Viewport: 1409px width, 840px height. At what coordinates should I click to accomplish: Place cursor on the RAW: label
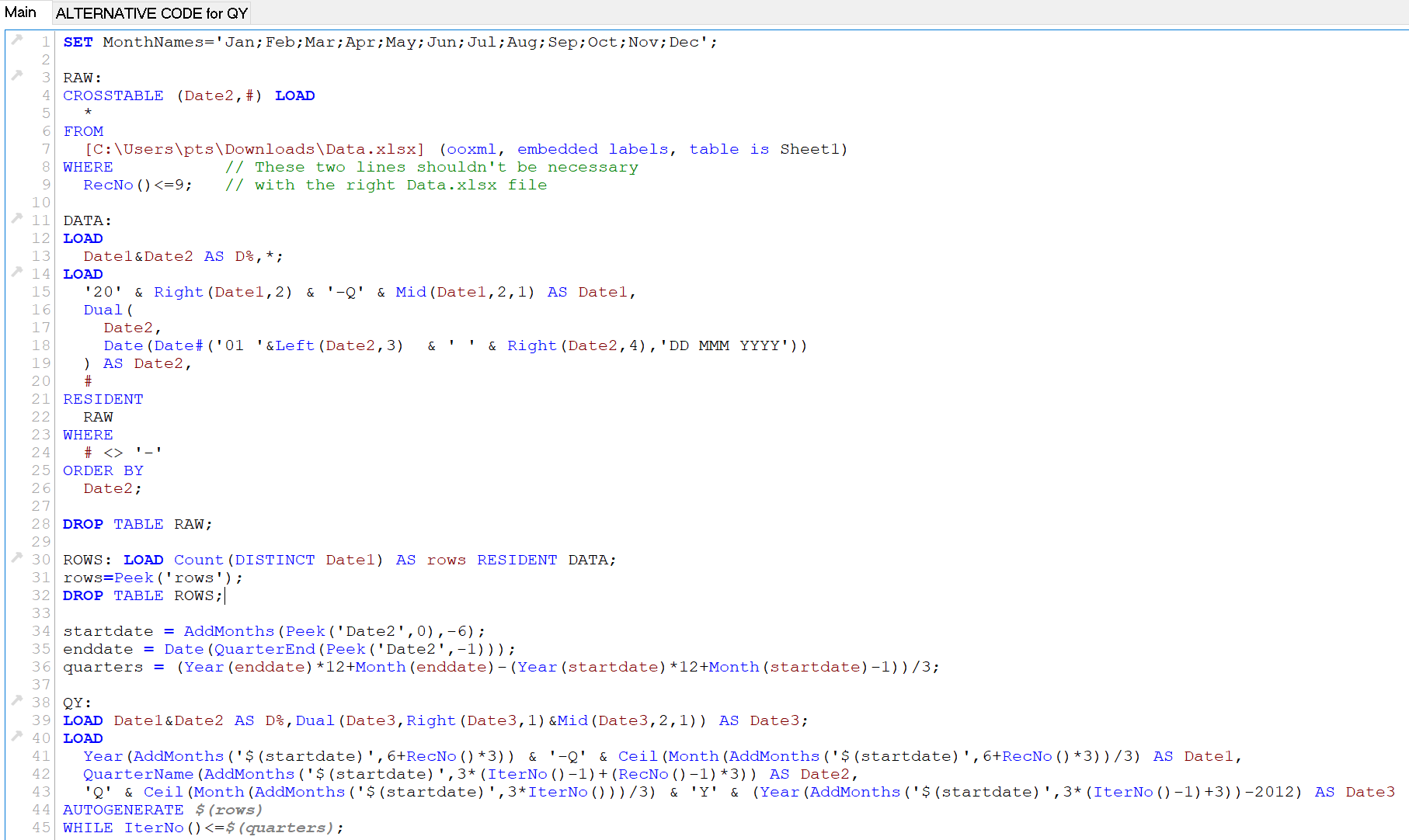pyautogui.click(x=82, y=78)
